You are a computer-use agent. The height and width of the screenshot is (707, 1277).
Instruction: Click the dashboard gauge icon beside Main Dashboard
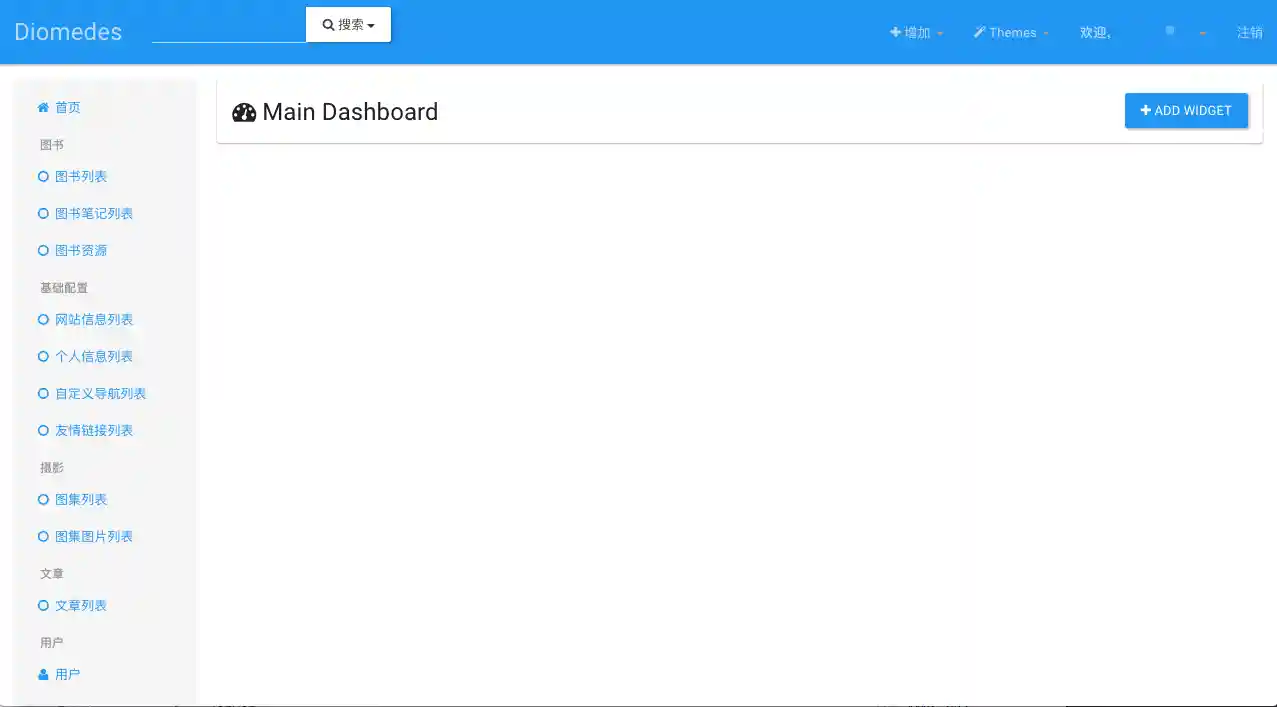tap(243, 112)
